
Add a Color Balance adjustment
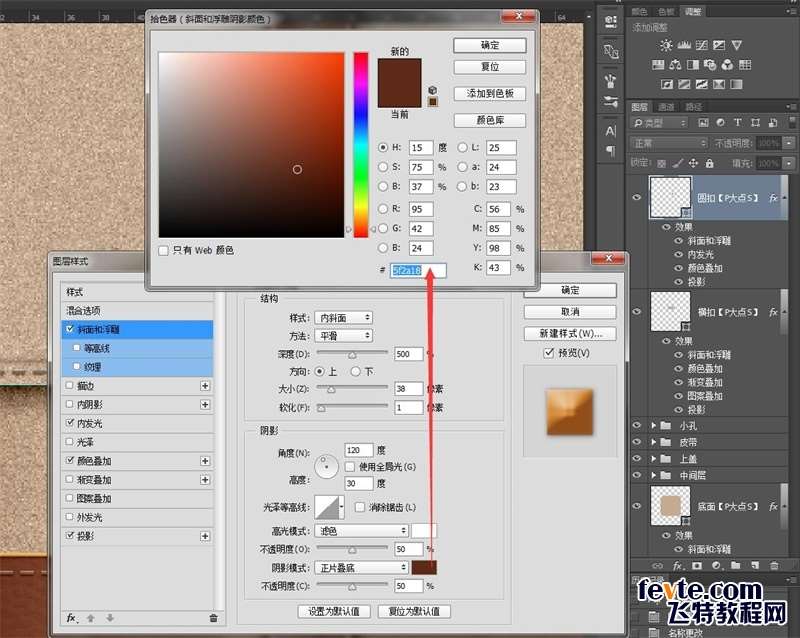676,65
